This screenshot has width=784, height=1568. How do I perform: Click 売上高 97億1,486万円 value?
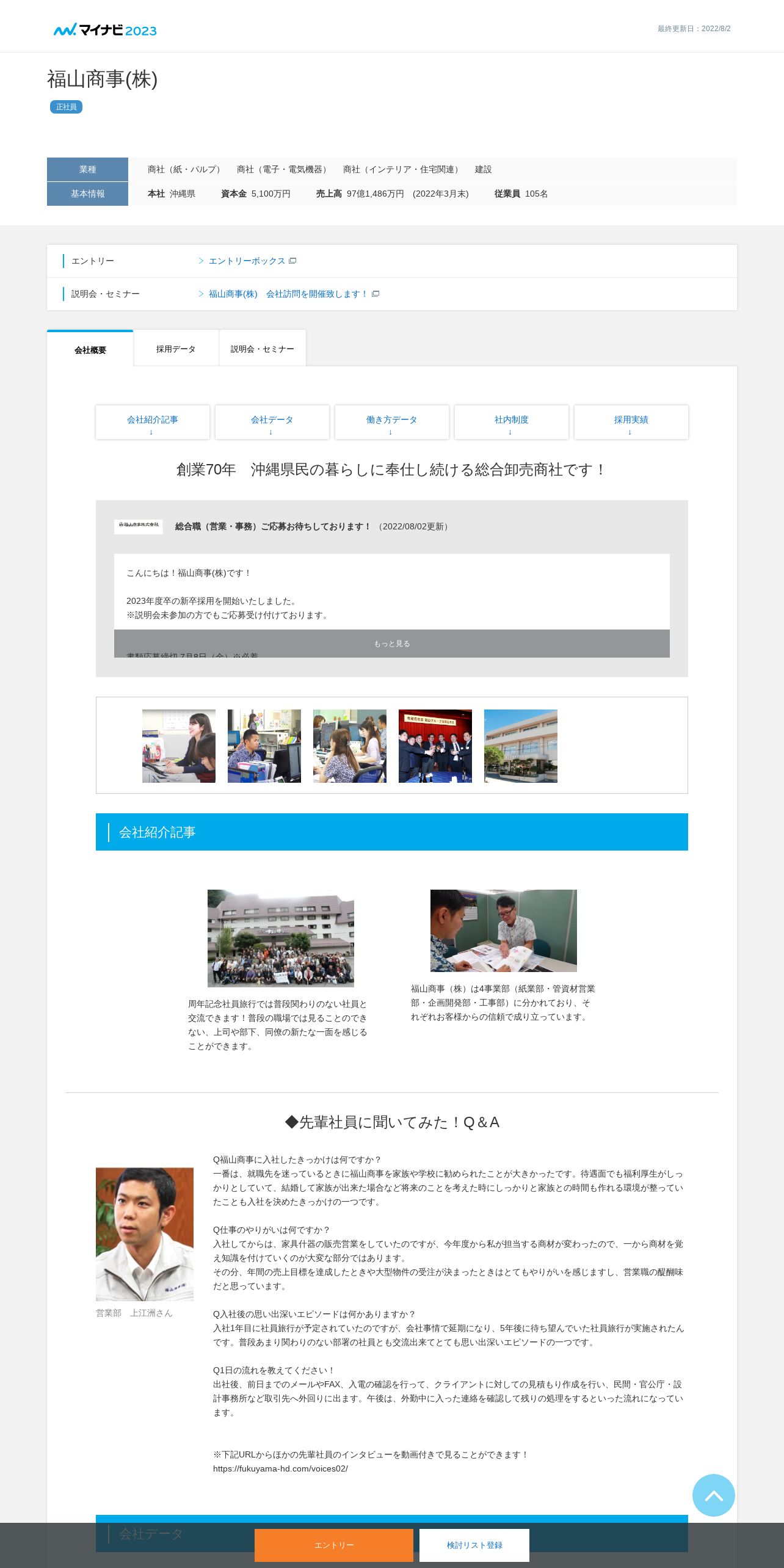click(392, 194)
